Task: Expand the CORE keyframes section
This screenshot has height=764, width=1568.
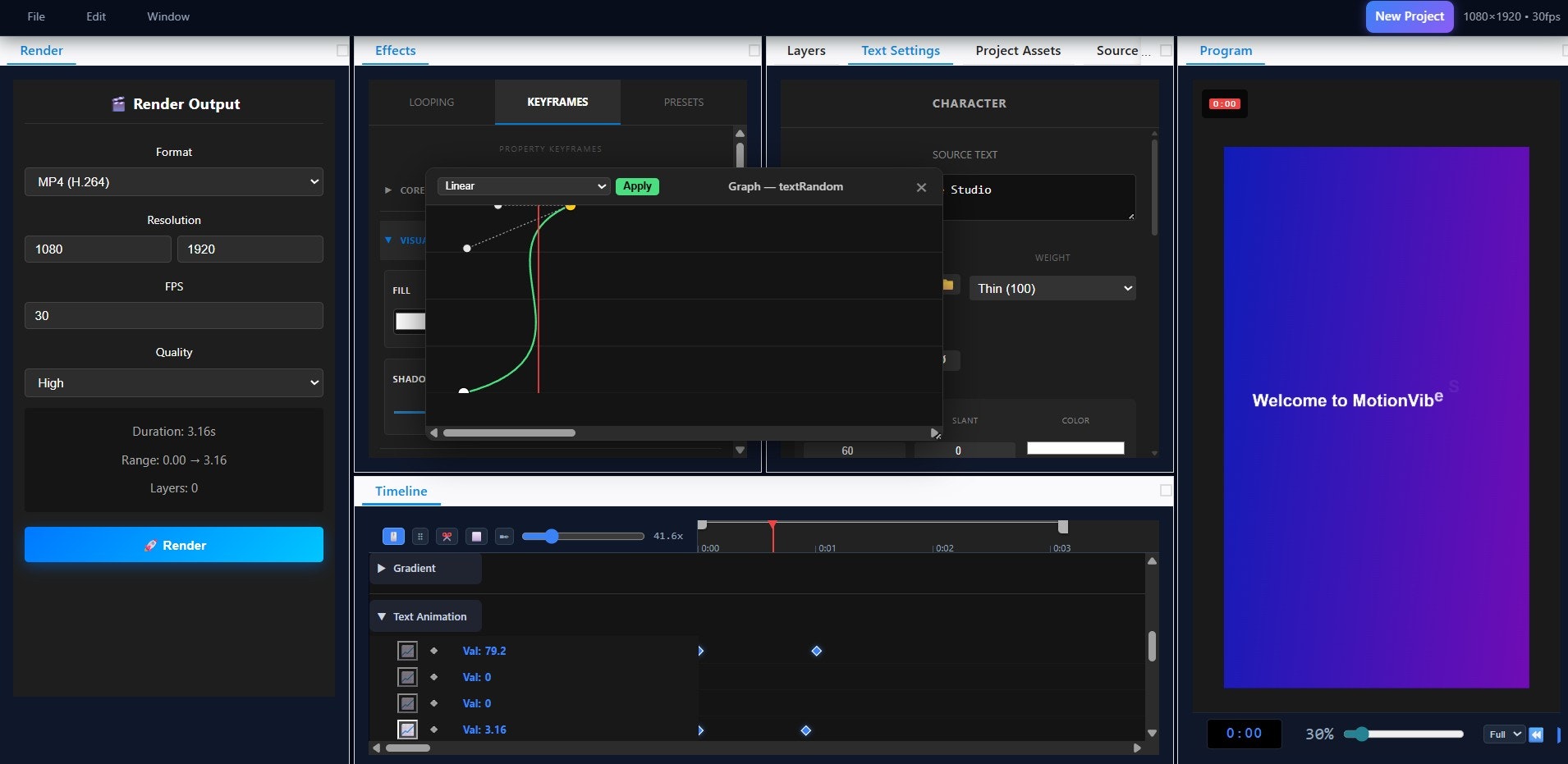Action: [388, 190]
